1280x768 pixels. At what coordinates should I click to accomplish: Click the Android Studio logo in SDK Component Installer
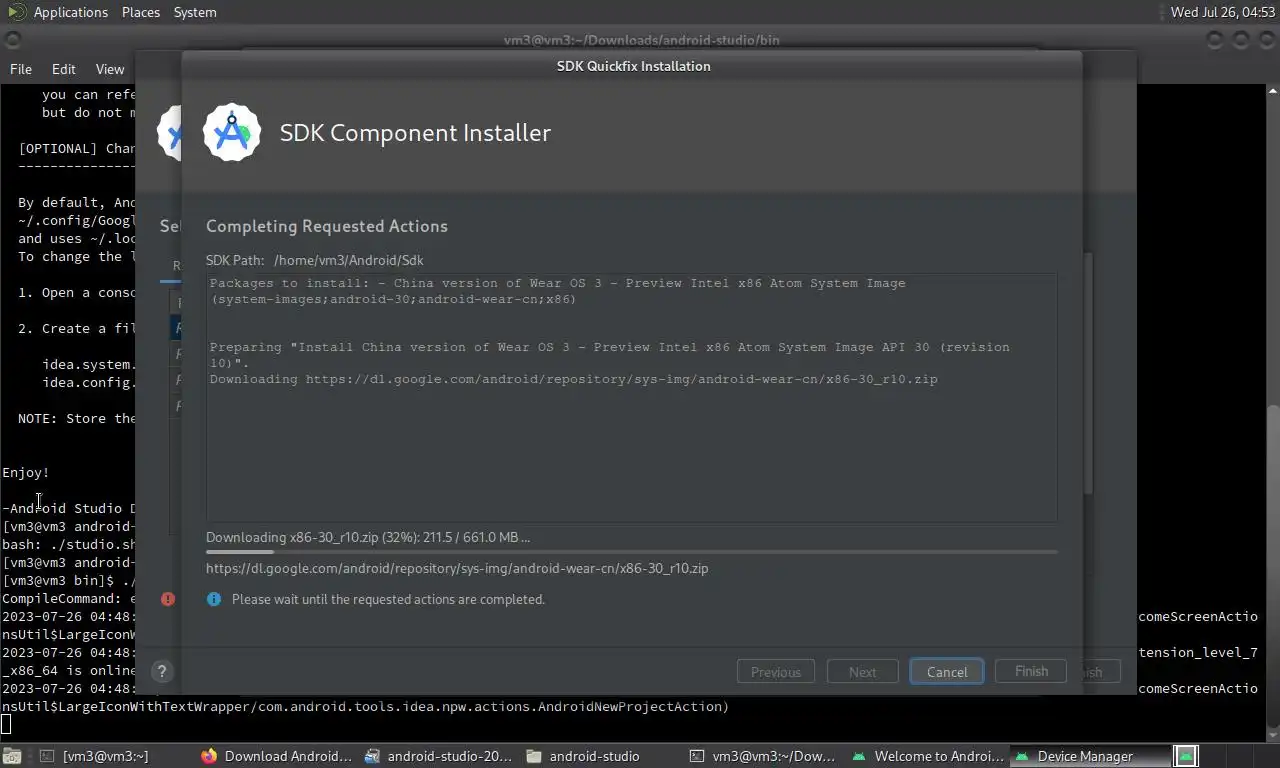click(x=232, y=132)
